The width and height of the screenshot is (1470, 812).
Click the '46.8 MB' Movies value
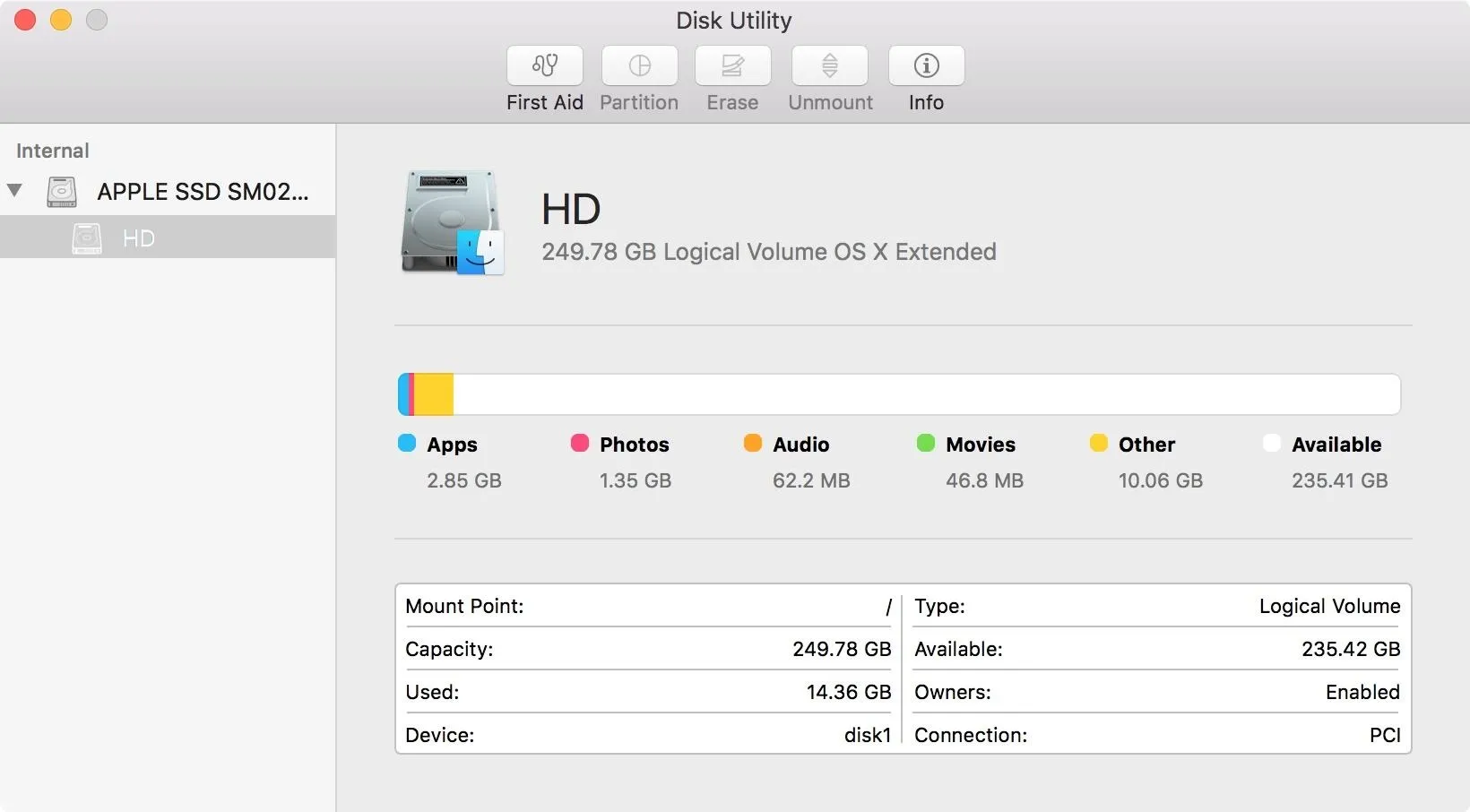click(984, 480)
